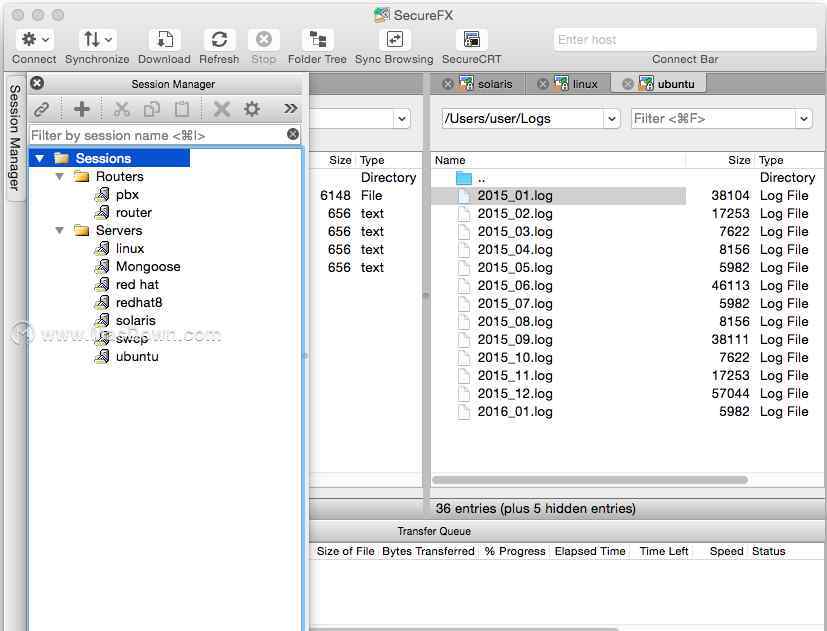Close the linux tab
Screen dimensions: 827x631
point(542,84)
